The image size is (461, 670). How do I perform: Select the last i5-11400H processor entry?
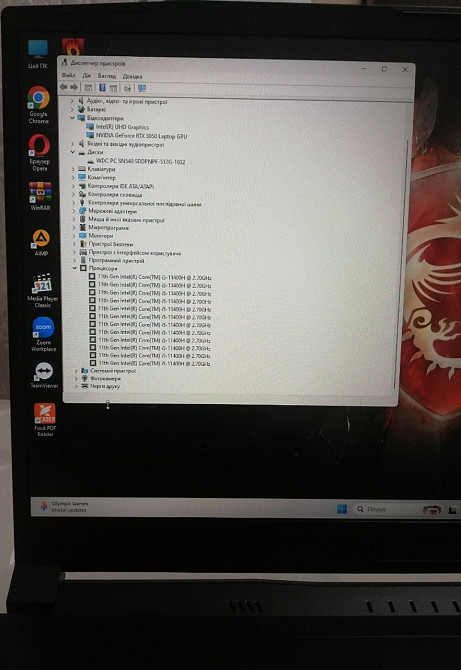click(154, 363)
